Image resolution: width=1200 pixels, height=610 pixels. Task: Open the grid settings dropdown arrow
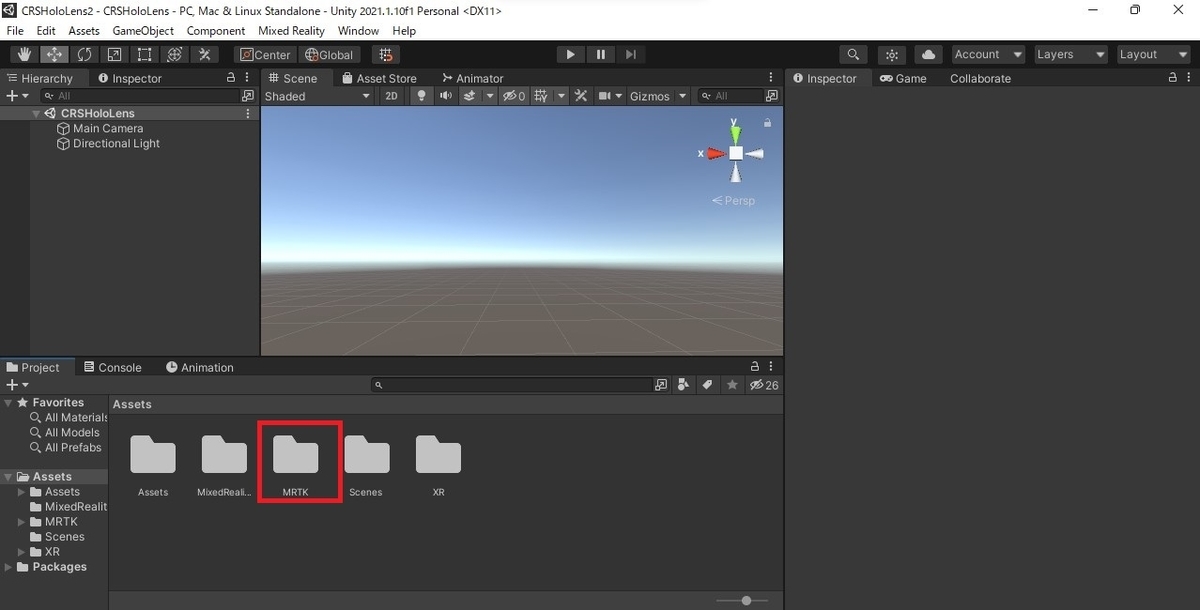pyautogui.click(x=562, y=96)
